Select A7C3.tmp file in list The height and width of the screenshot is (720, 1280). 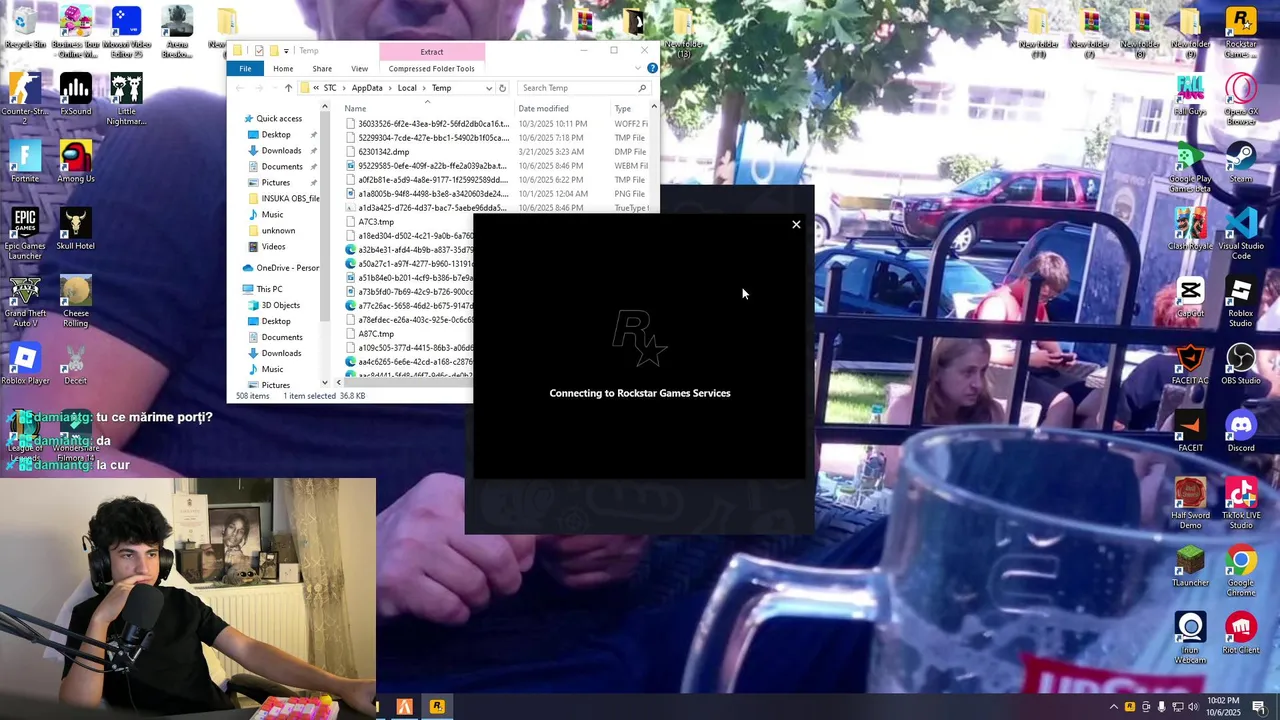pyautogui.click(x=376, y=222)
